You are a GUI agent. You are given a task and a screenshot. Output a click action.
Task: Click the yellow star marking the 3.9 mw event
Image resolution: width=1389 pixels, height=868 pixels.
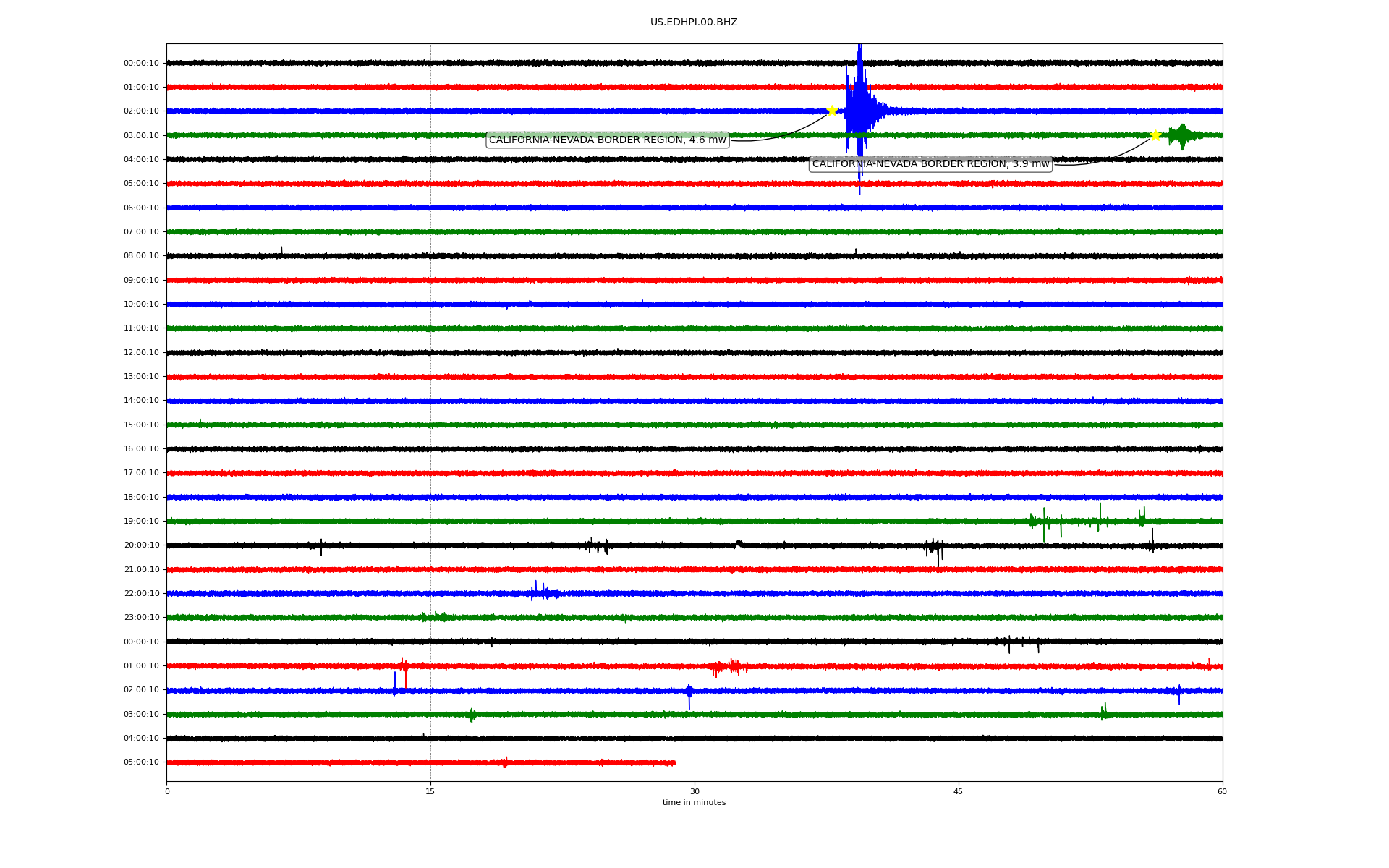click(x=1155, y=135)
